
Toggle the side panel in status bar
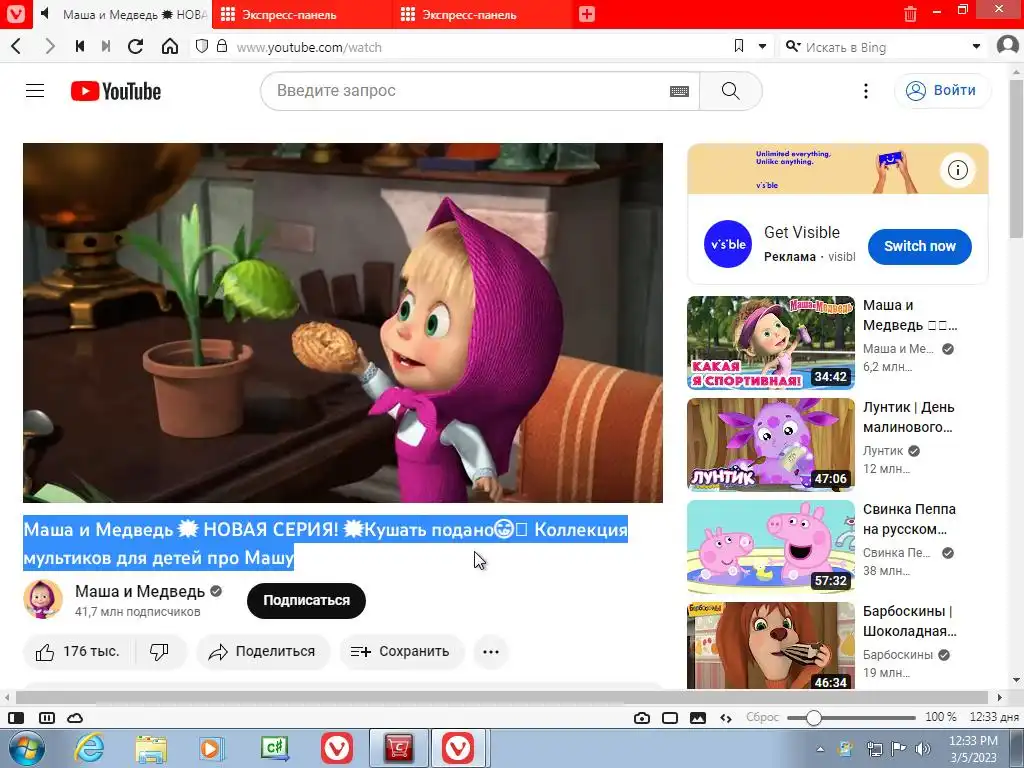point(16,718)
